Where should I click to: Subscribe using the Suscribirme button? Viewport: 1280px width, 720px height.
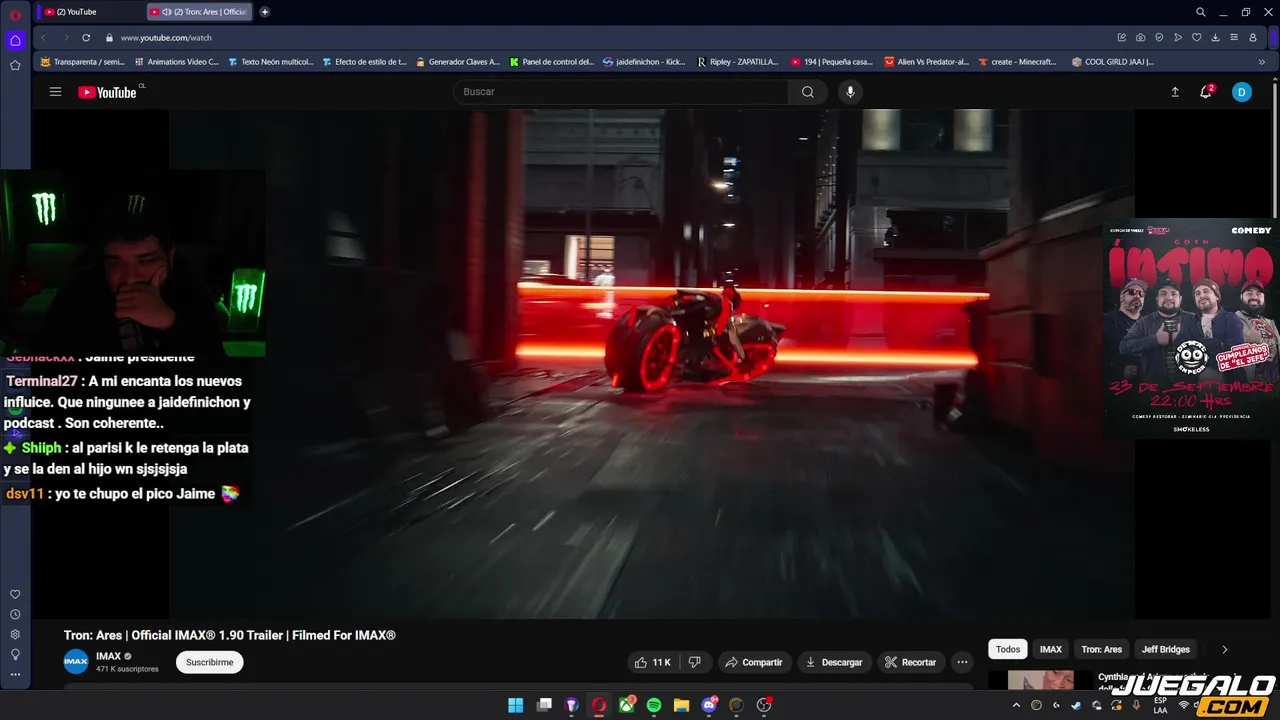point(210,662)
